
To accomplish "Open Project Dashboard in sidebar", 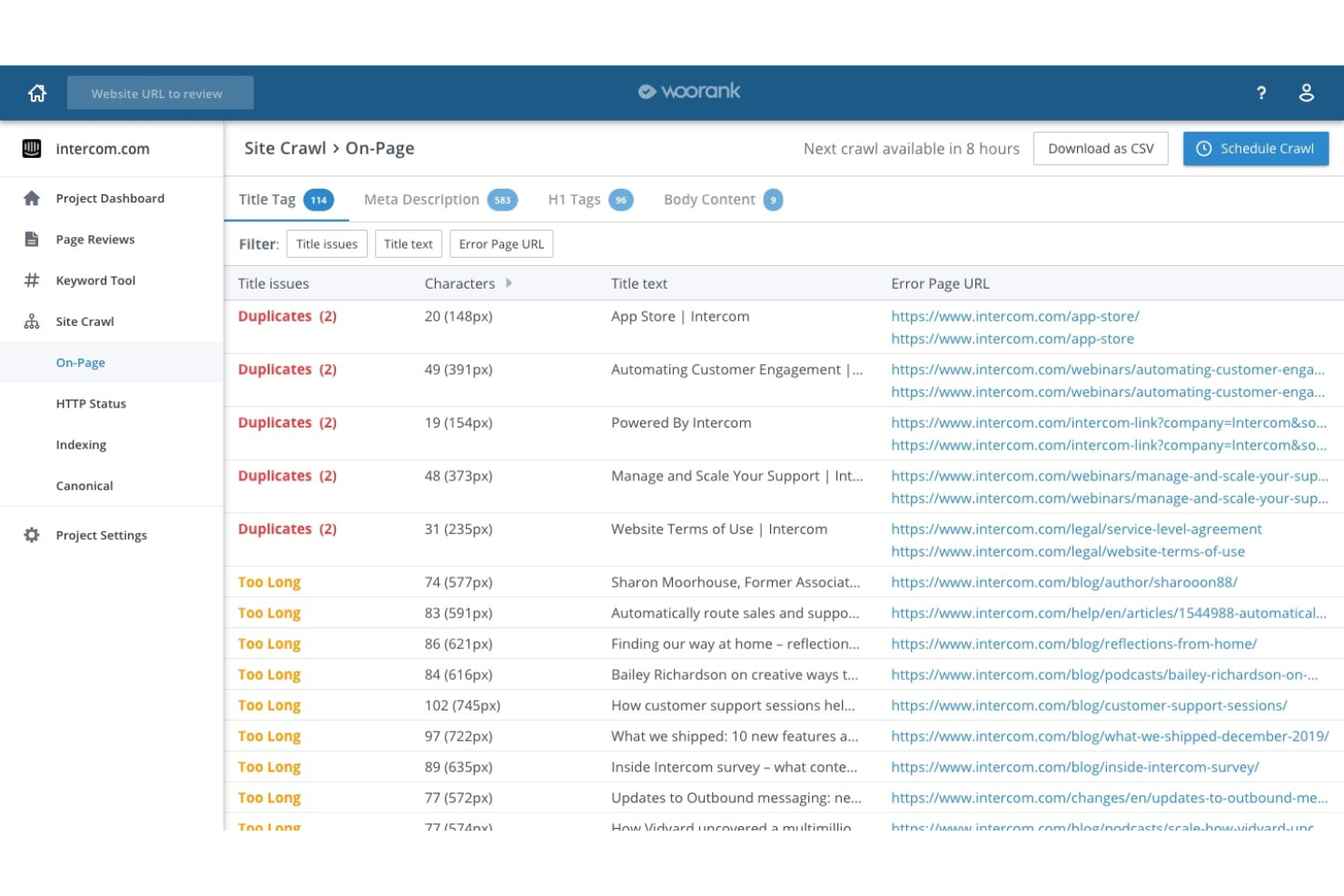I will pyautogui.click(x=110, y=199).
